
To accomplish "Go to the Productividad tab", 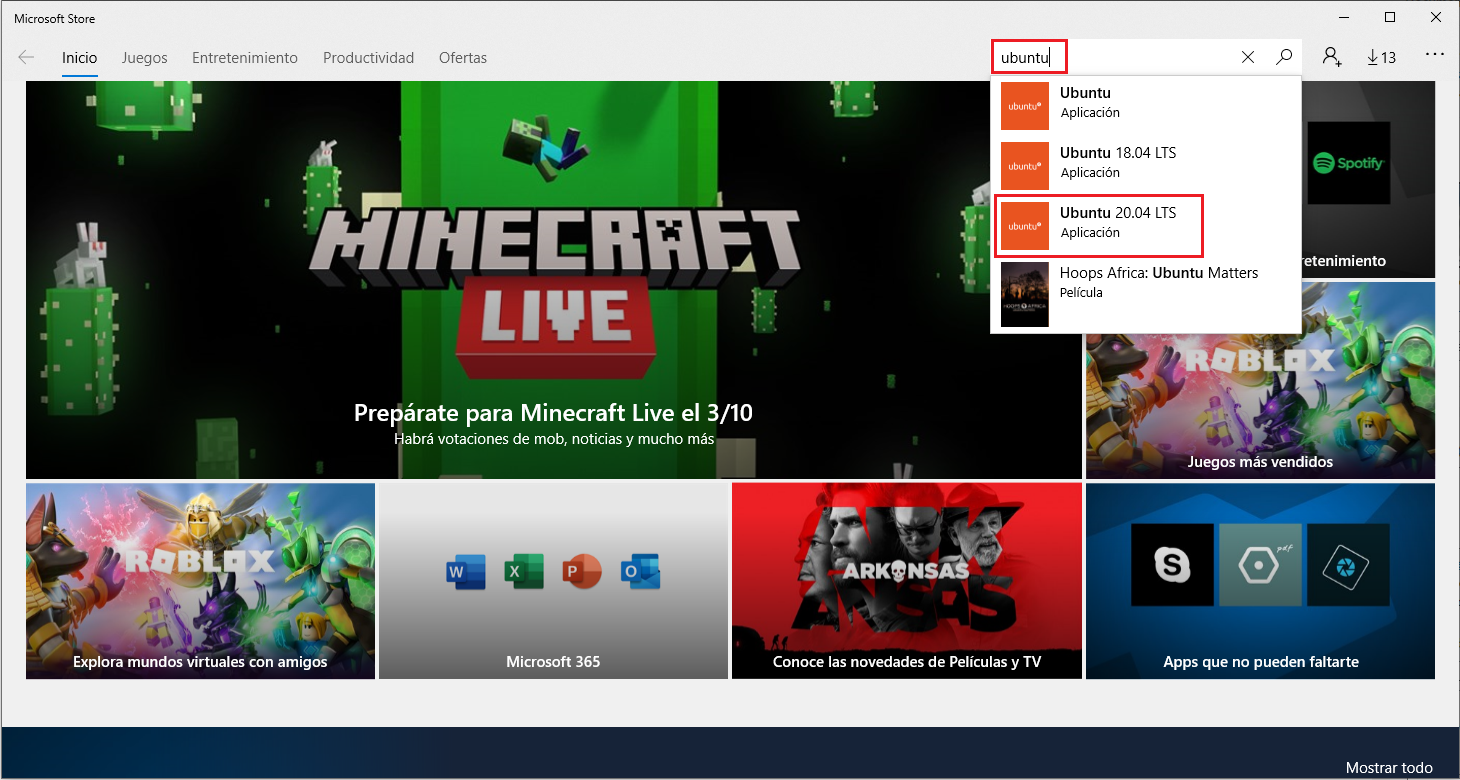I will pyautogui.click(x=368, y=58).
